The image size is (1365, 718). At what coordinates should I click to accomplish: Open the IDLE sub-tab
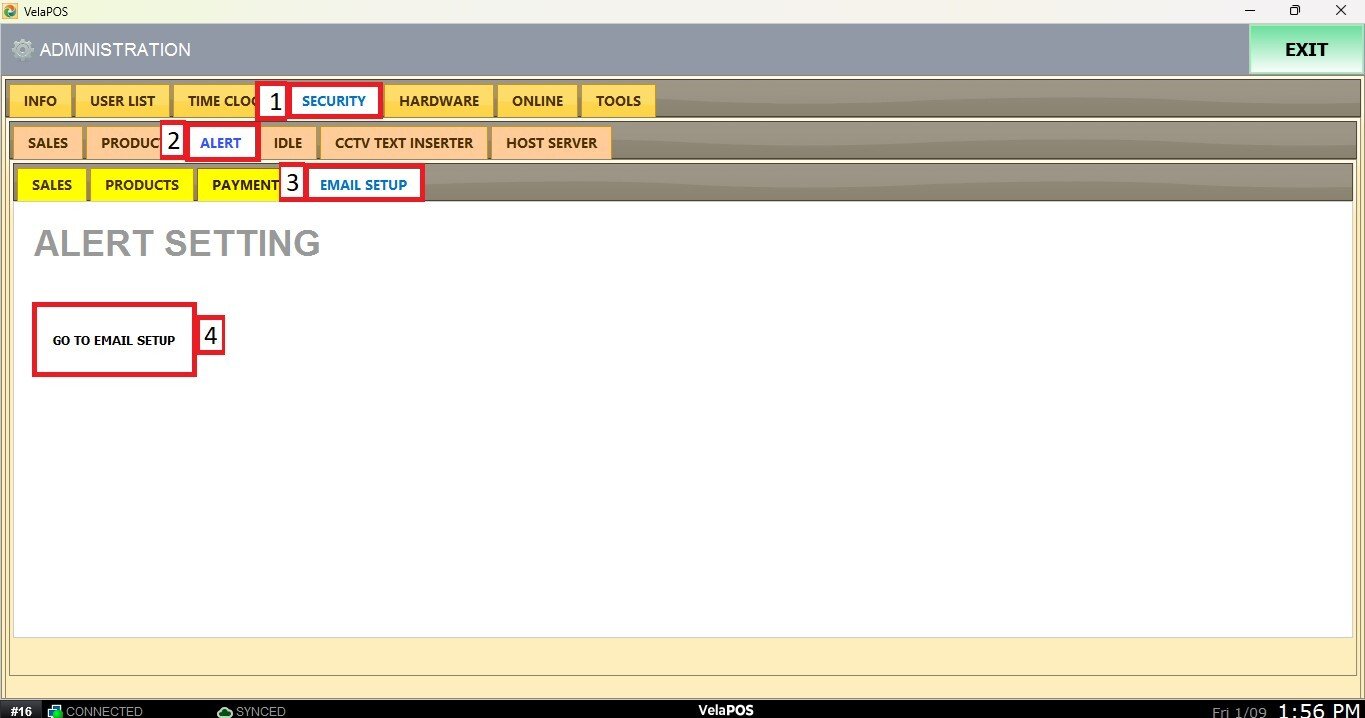pyautogui.click(x=288, y=143)
